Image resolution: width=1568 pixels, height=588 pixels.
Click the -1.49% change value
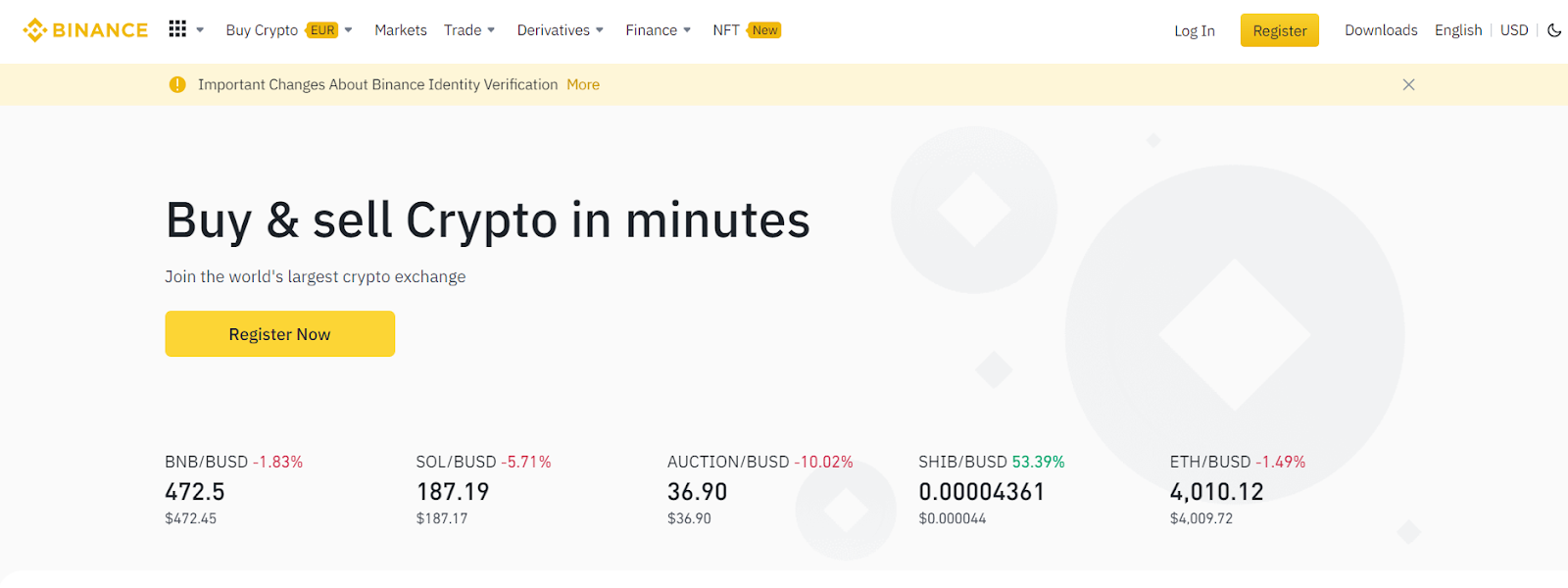coord(1281,462)
